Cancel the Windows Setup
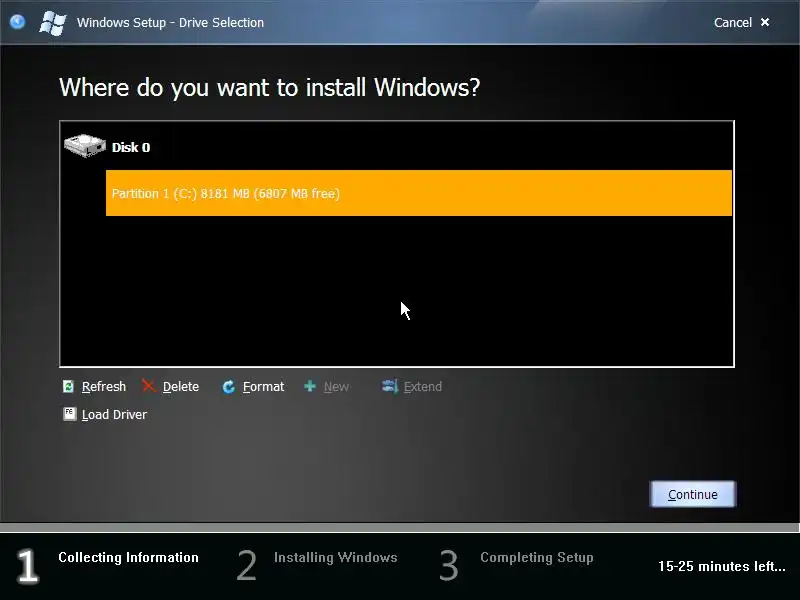Screen dimensions: 800x600 click(733, 22)
